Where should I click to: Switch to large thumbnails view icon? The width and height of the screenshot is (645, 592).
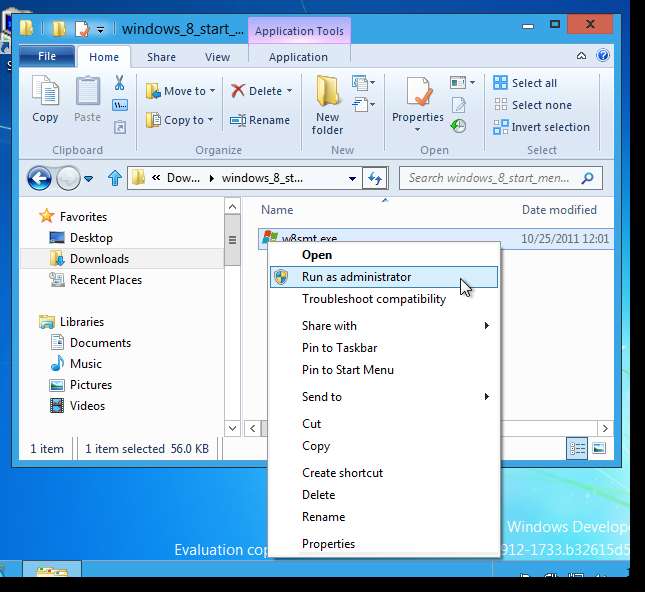click(x=599, y=448)
